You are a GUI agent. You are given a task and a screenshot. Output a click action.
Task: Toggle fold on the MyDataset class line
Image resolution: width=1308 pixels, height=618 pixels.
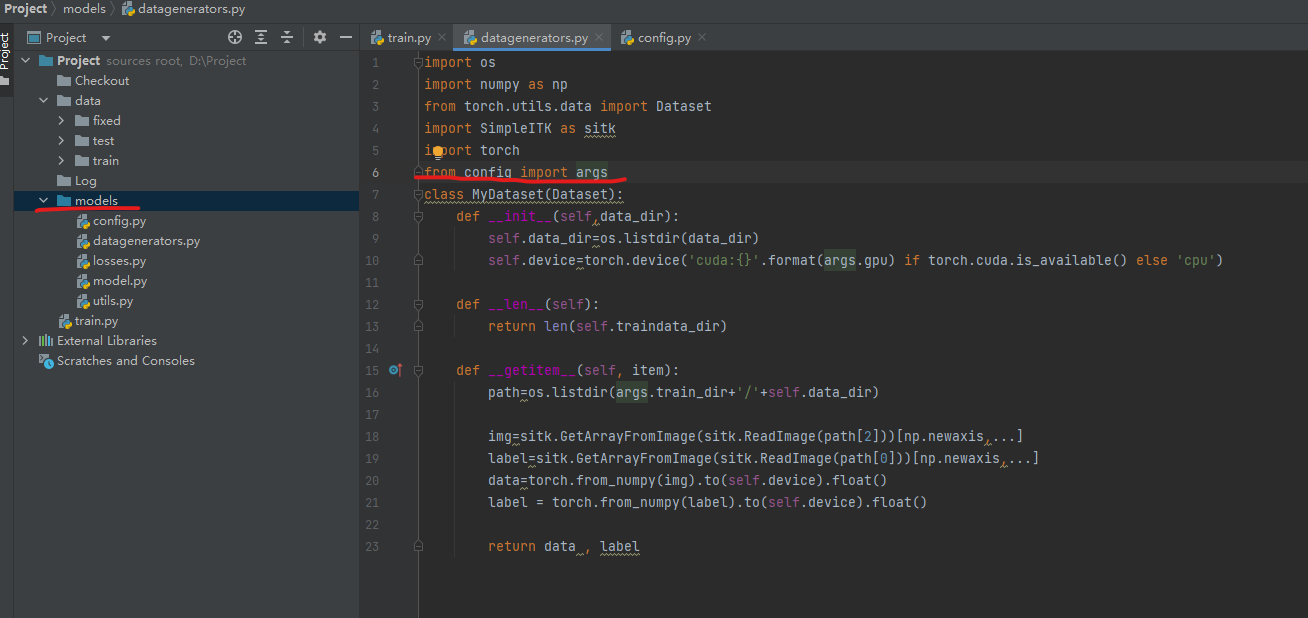[x=417, y=194]
